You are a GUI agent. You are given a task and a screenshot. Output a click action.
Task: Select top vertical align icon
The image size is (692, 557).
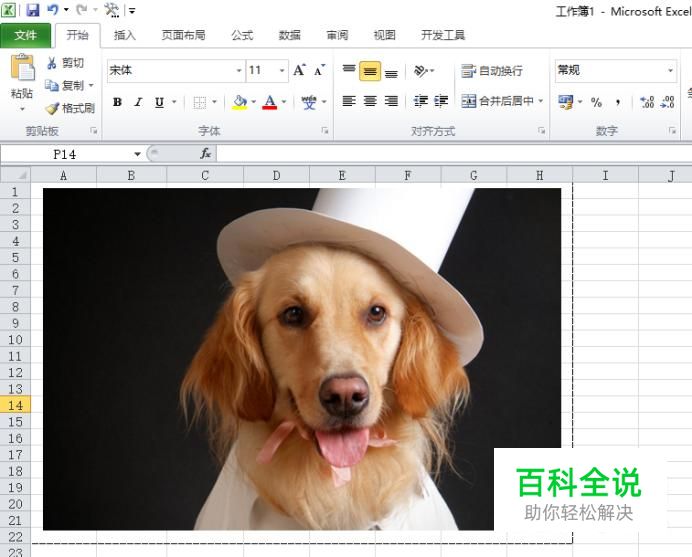coord(349,71)
